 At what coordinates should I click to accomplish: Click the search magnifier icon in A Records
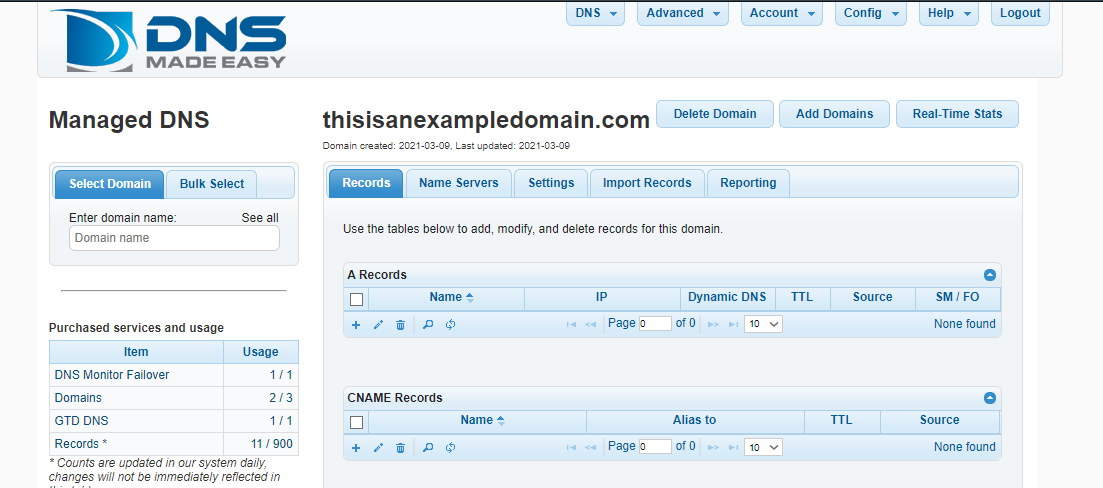click(428, 324)
